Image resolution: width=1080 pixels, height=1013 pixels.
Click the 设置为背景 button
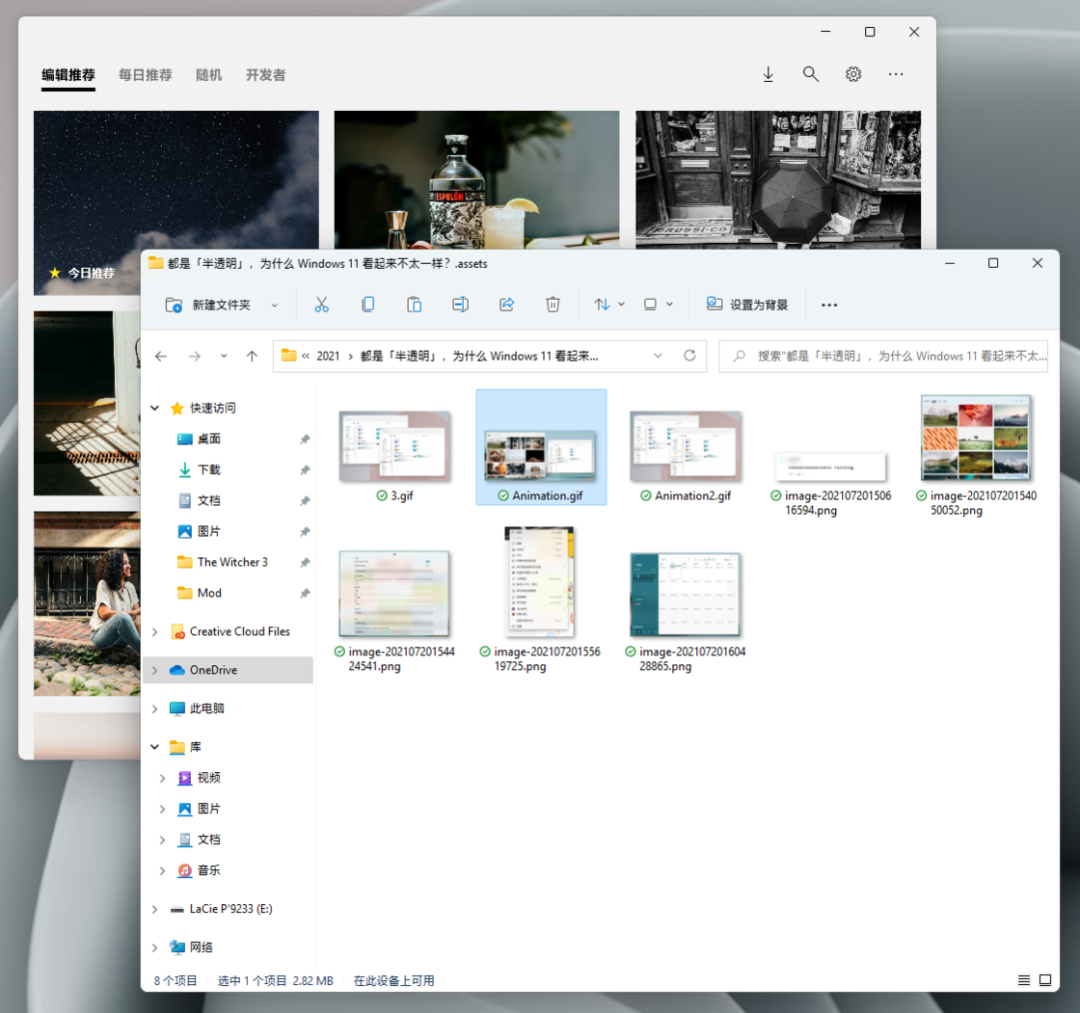747,304
